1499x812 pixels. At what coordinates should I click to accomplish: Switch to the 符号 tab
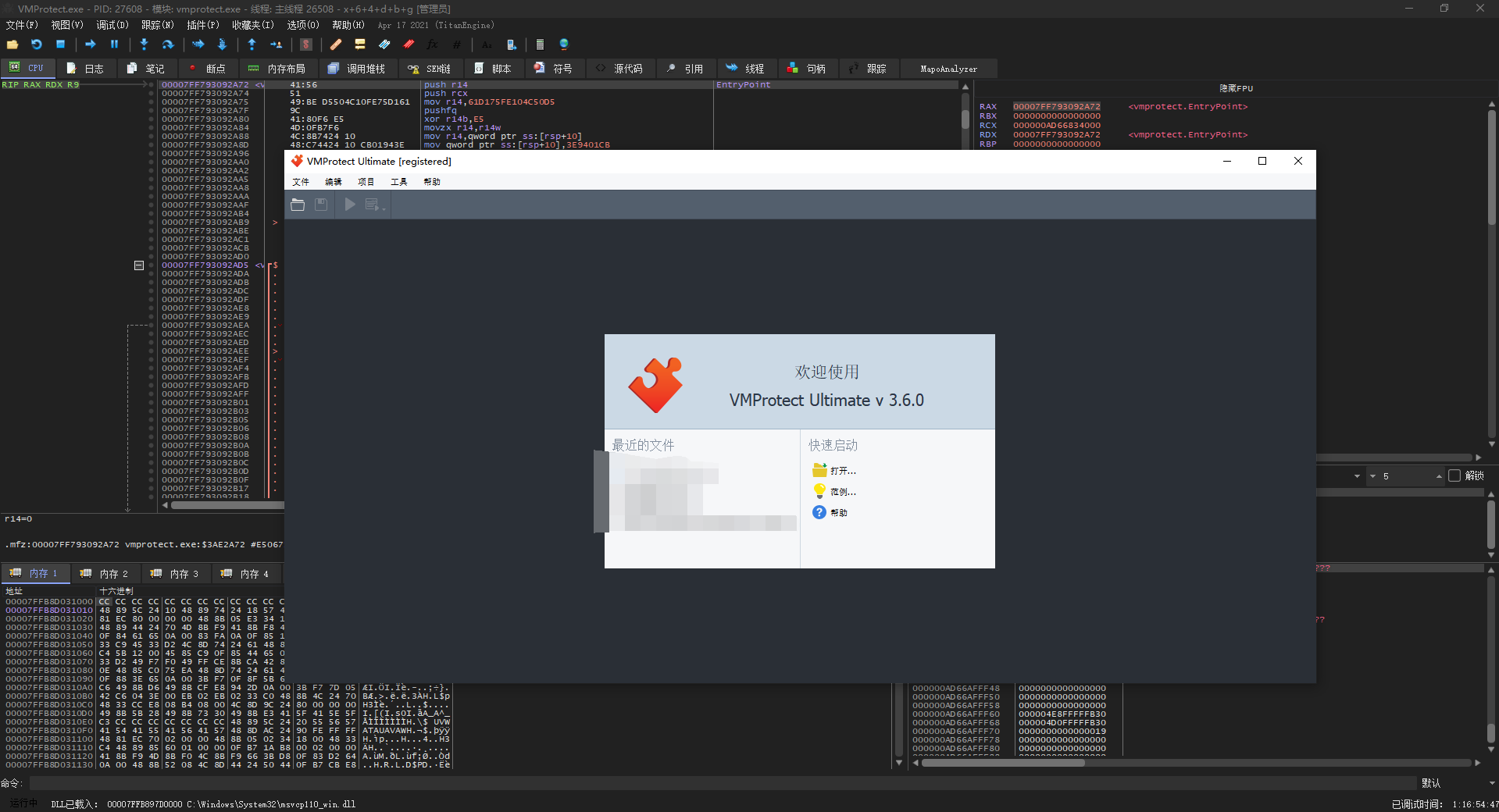(554, 69)
